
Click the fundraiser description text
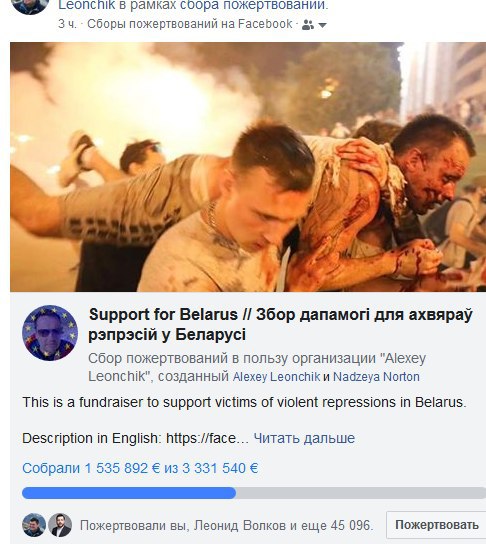pos(244,402)
